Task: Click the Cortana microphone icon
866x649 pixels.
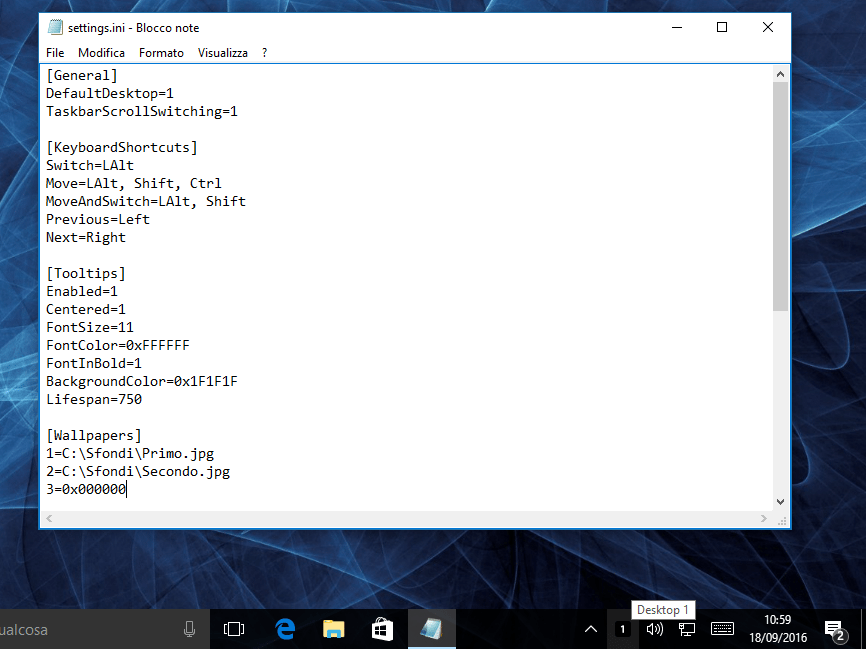Action: [189, 629]
